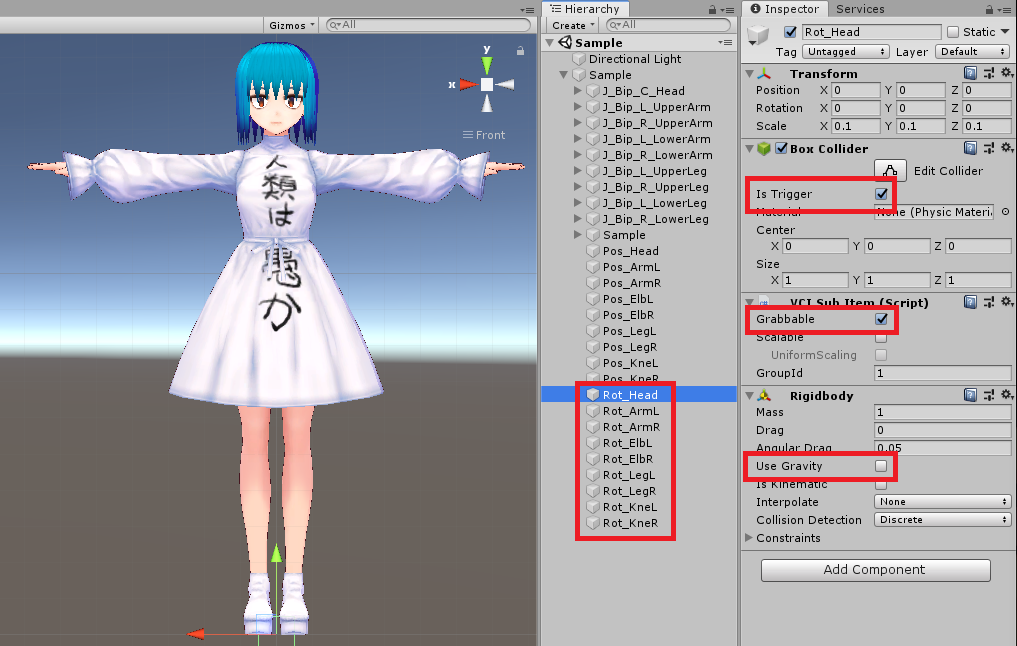
Task: Click the Add Component button
Action: point(876,570)
